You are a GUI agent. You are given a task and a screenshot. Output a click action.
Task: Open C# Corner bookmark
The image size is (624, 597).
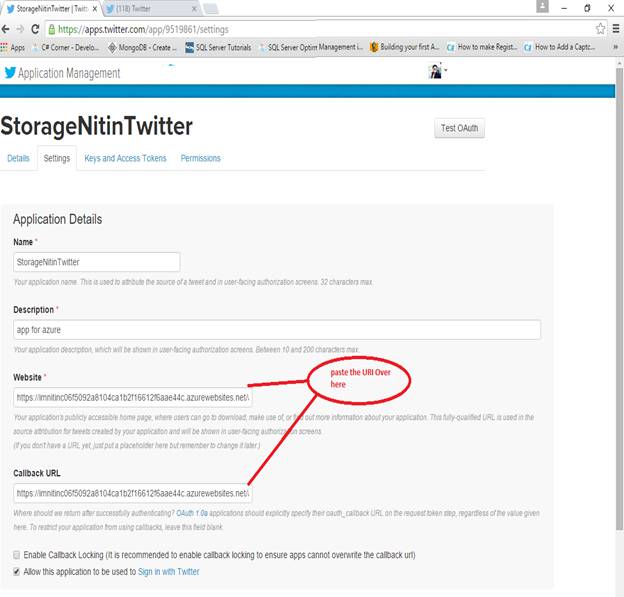click(x=65, y=47)
